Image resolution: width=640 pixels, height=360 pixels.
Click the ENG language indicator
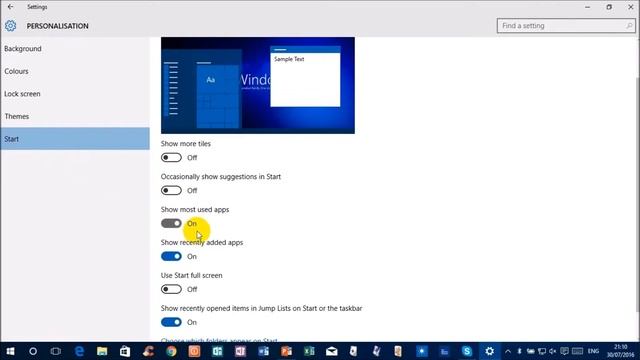[593, 351]
